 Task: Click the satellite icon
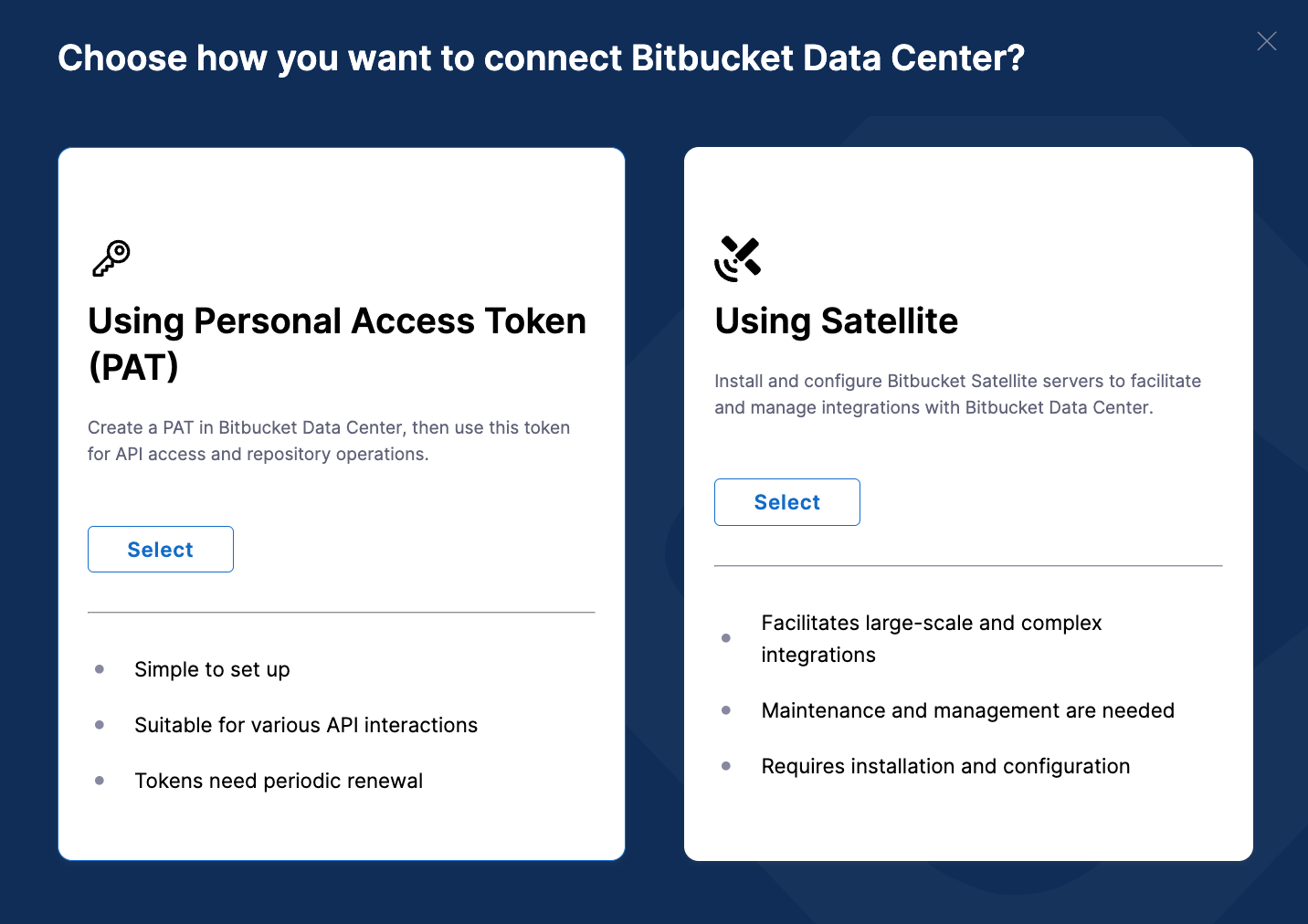coord(738,258)
